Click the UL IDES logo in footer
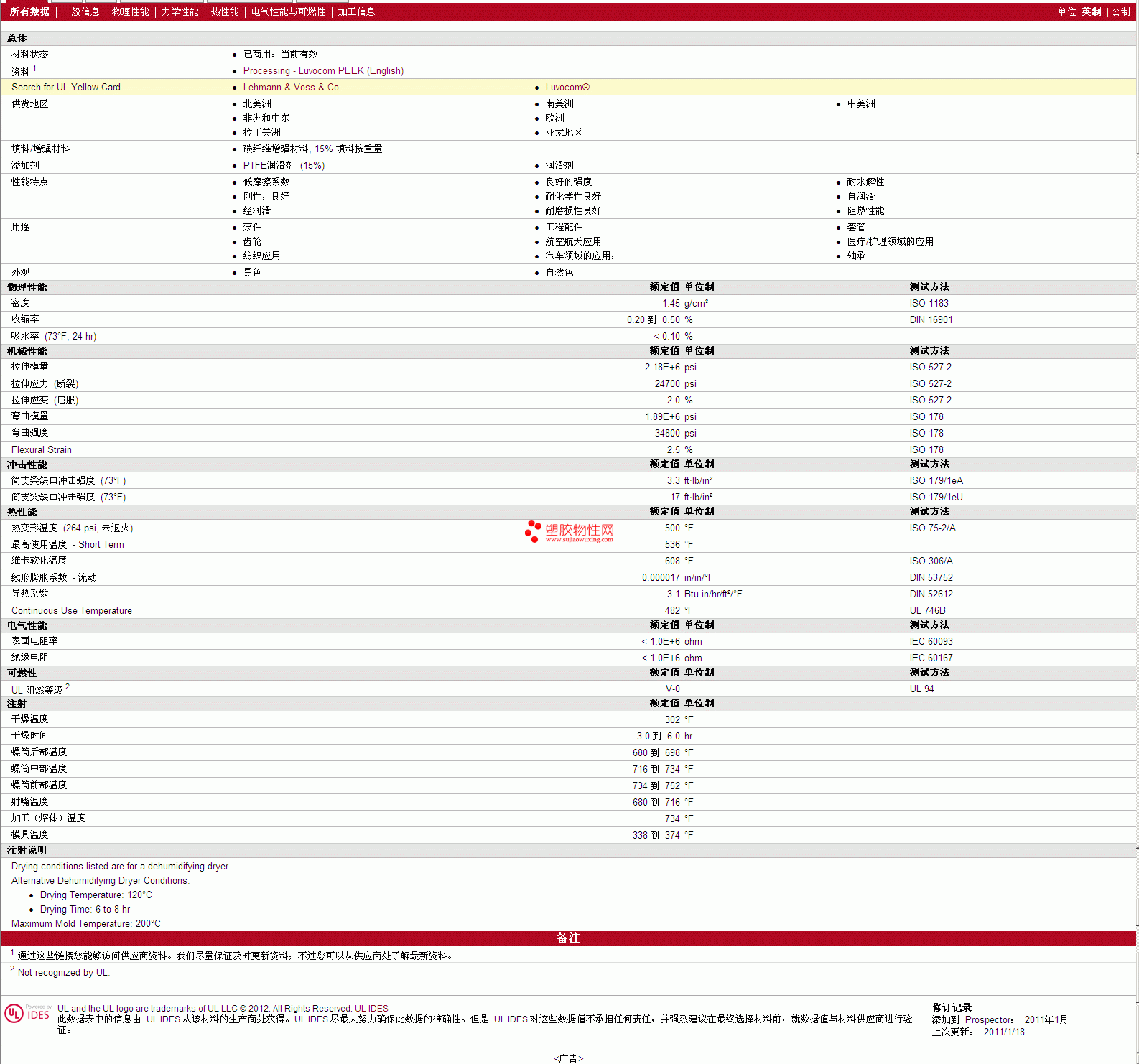 [27, 1013]
